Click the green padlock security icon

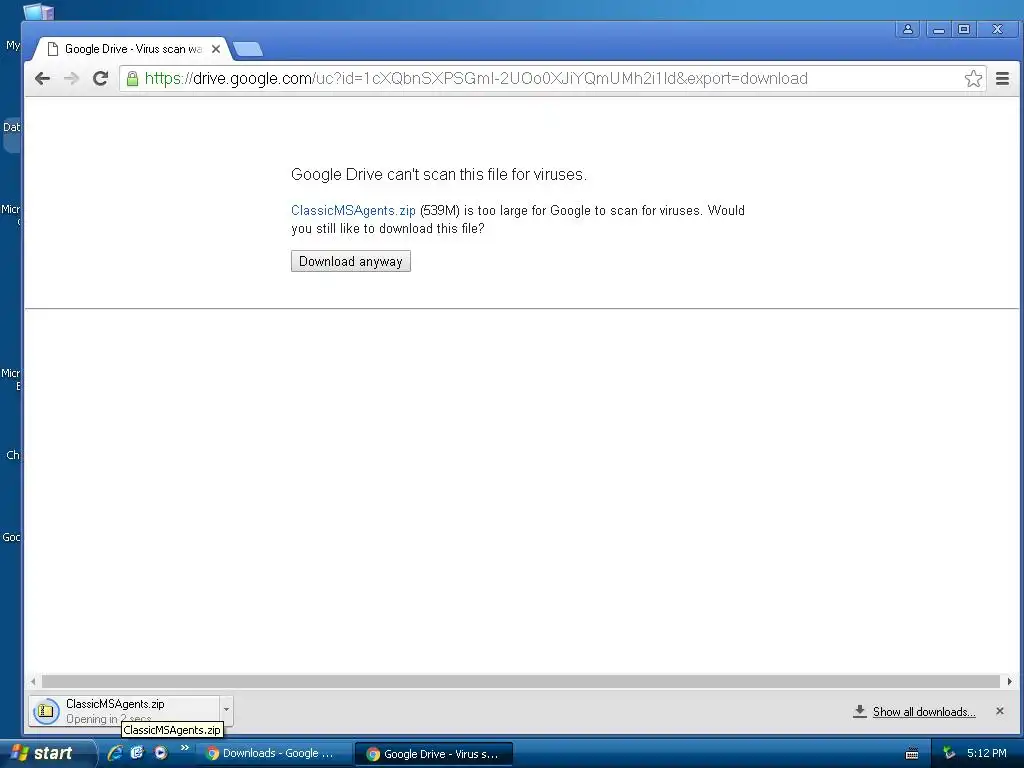pyautogui.click(x=132, y=79)
